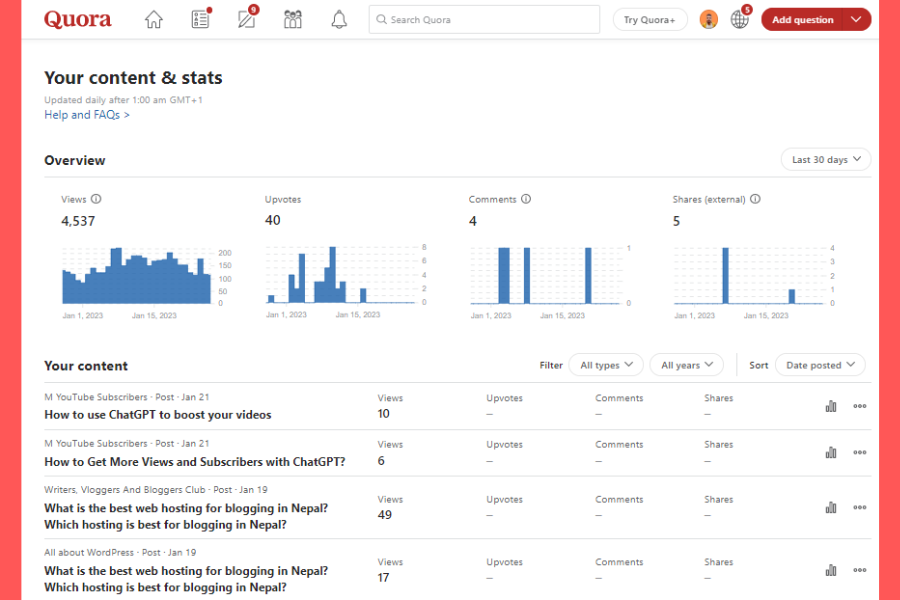Open more options for All about WordPress post
The image size is (900, 600).
(859, 570)
